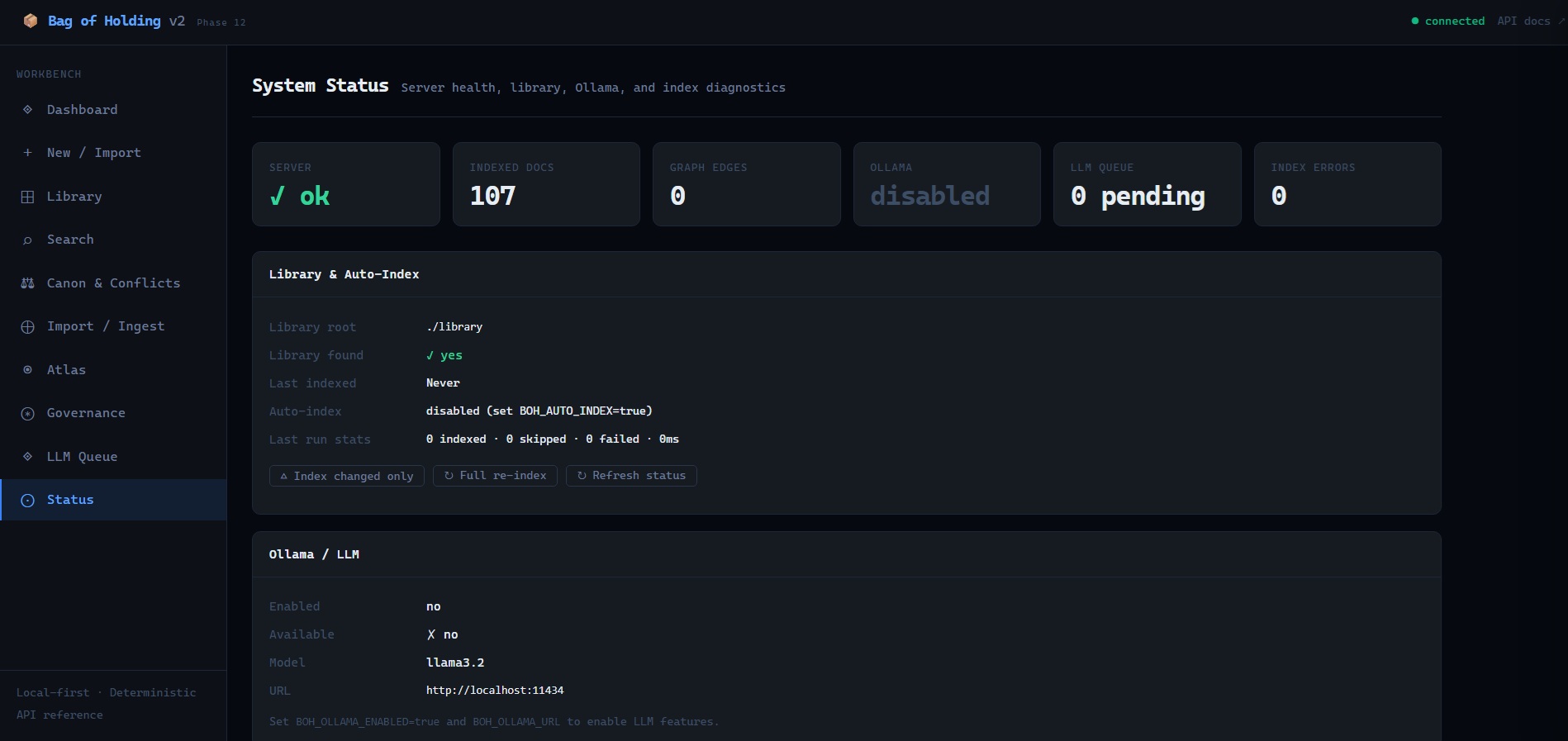Open the Search page from sidebar
The width and height of the screenshot is (1568, 741).
pyautogui.click(x=113, y=240)
